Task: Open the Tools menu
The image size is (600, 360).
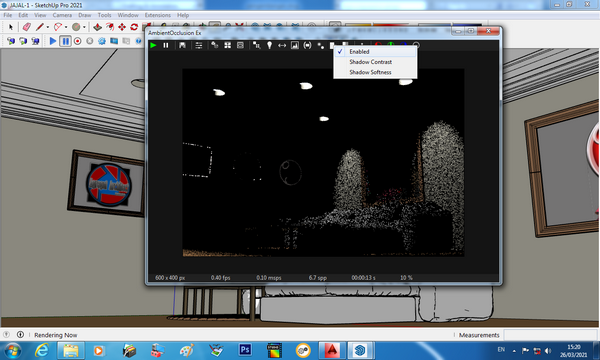Action: 104,15
